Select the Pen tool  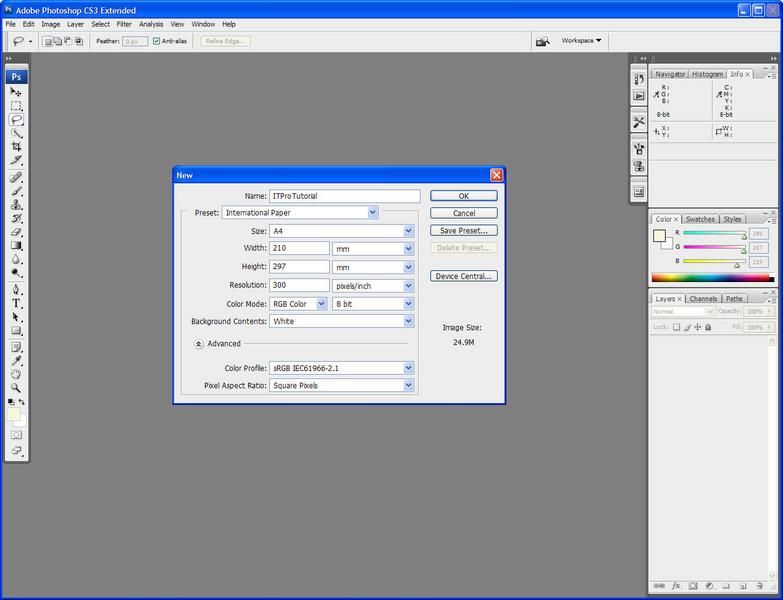[x=16, y=290]
